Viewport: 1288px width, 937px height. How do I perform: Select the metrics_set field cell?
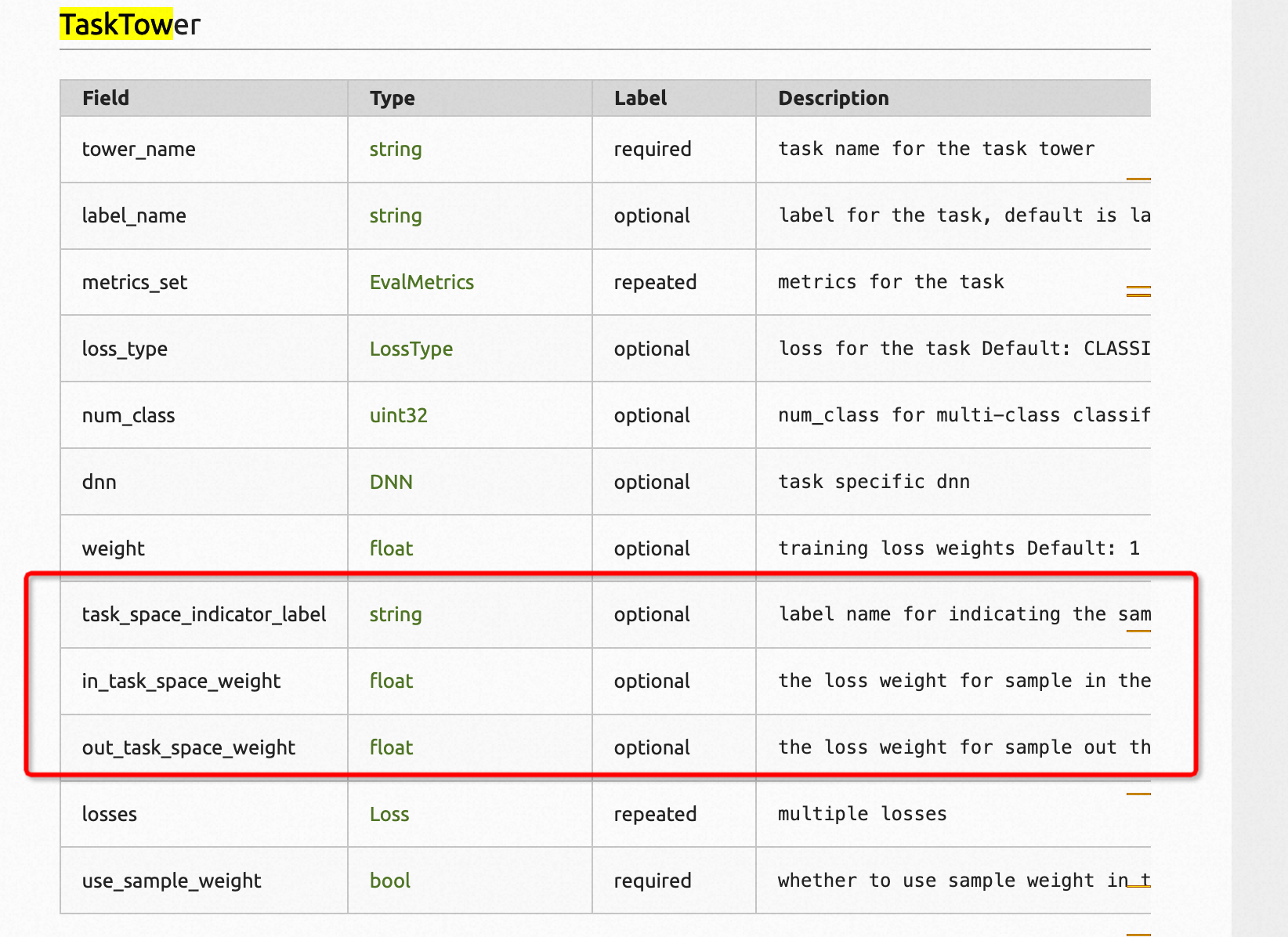pyautogui.click(x=204, y=282)
